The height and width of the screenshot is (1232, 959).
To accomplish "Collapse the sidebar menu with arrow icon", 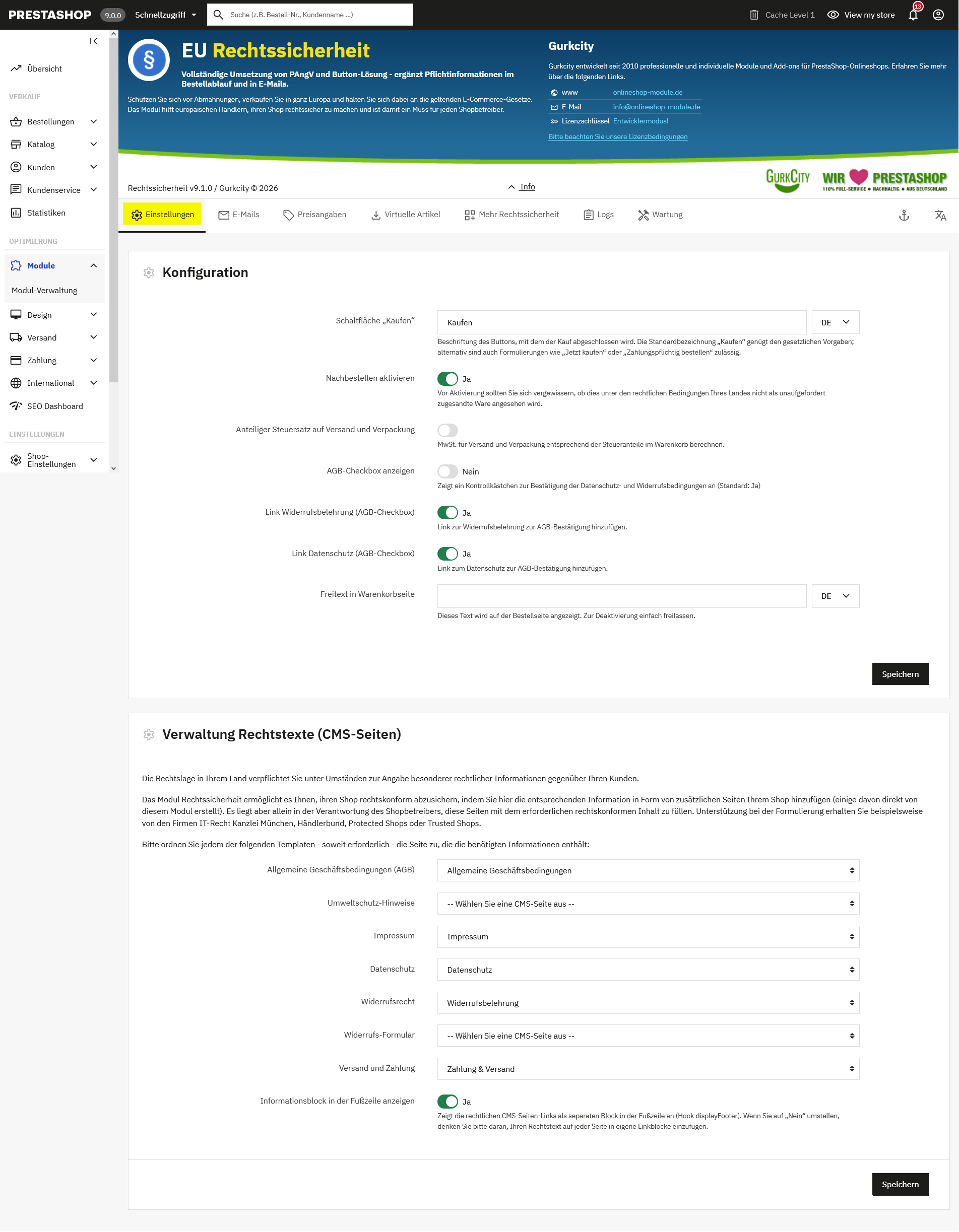I will [x=94, y=41].
